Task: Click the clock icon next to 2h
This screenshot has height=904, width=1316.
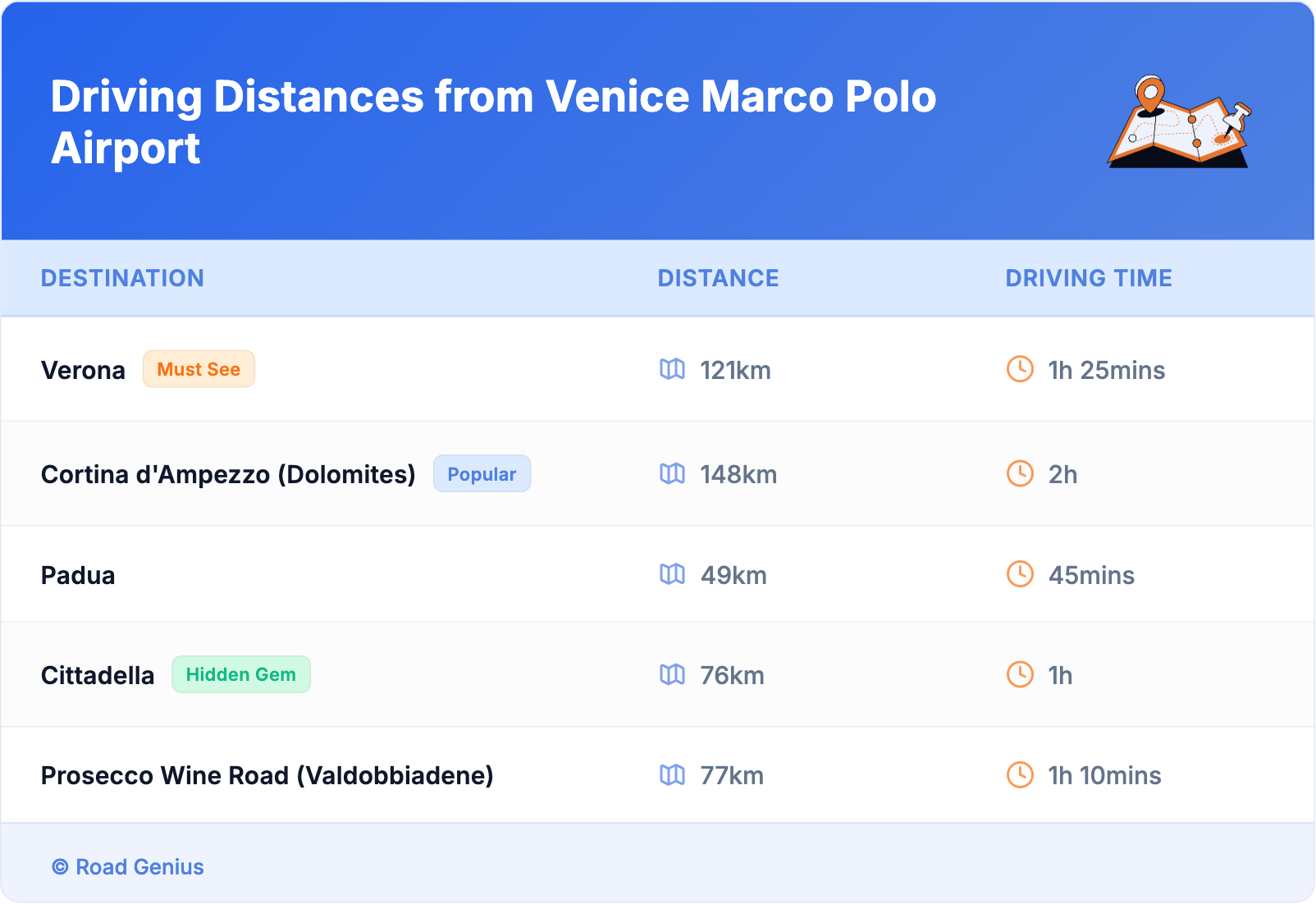Action: pos(1020,473)
